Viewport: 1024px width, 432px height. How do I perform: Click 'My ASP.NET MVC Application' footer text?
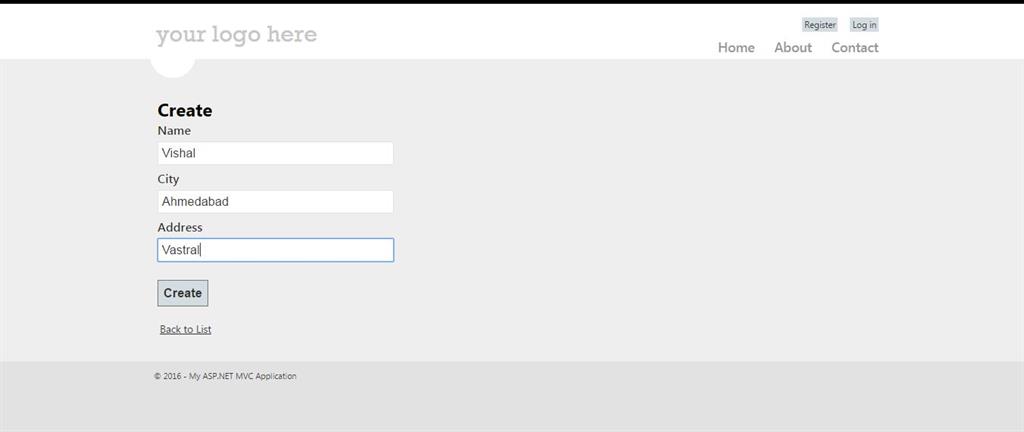[x=243, y=376]
